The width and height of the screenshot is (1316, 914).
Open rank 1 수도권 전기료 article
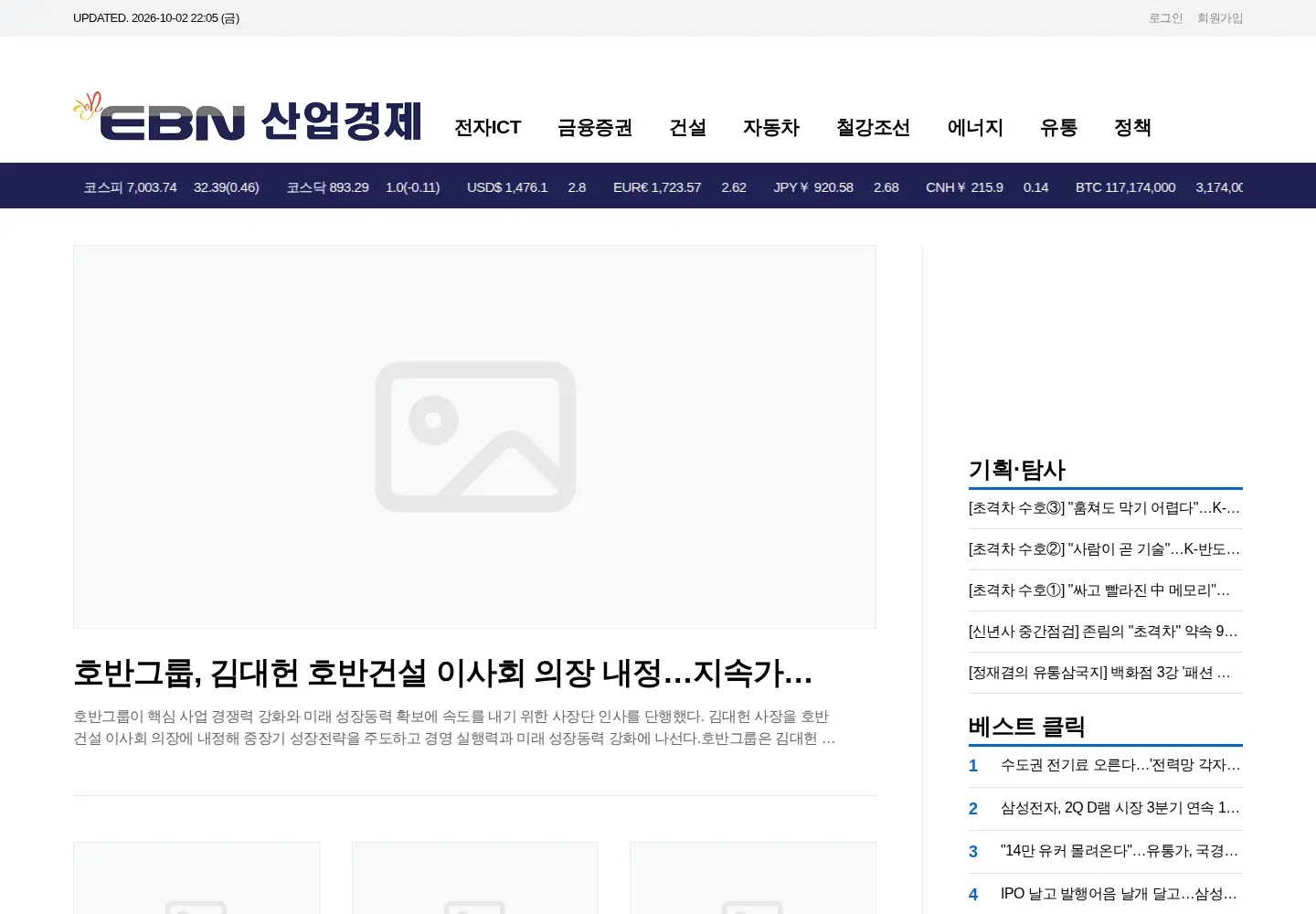1120,765
